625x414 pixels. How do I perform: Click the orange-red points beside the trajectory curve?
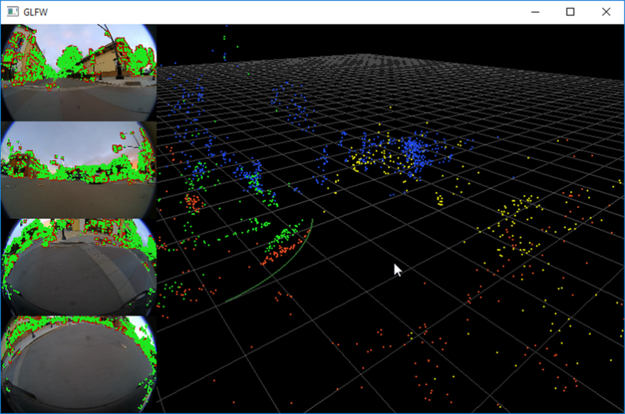[279, 252]
